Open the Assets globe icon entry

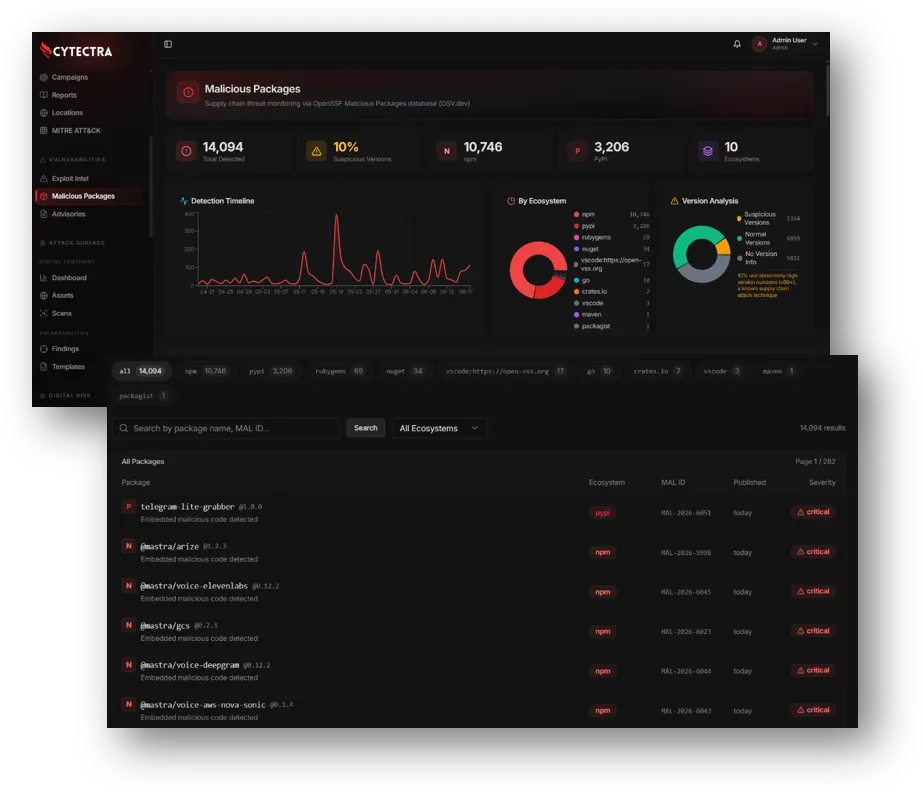tap(44, 296)
